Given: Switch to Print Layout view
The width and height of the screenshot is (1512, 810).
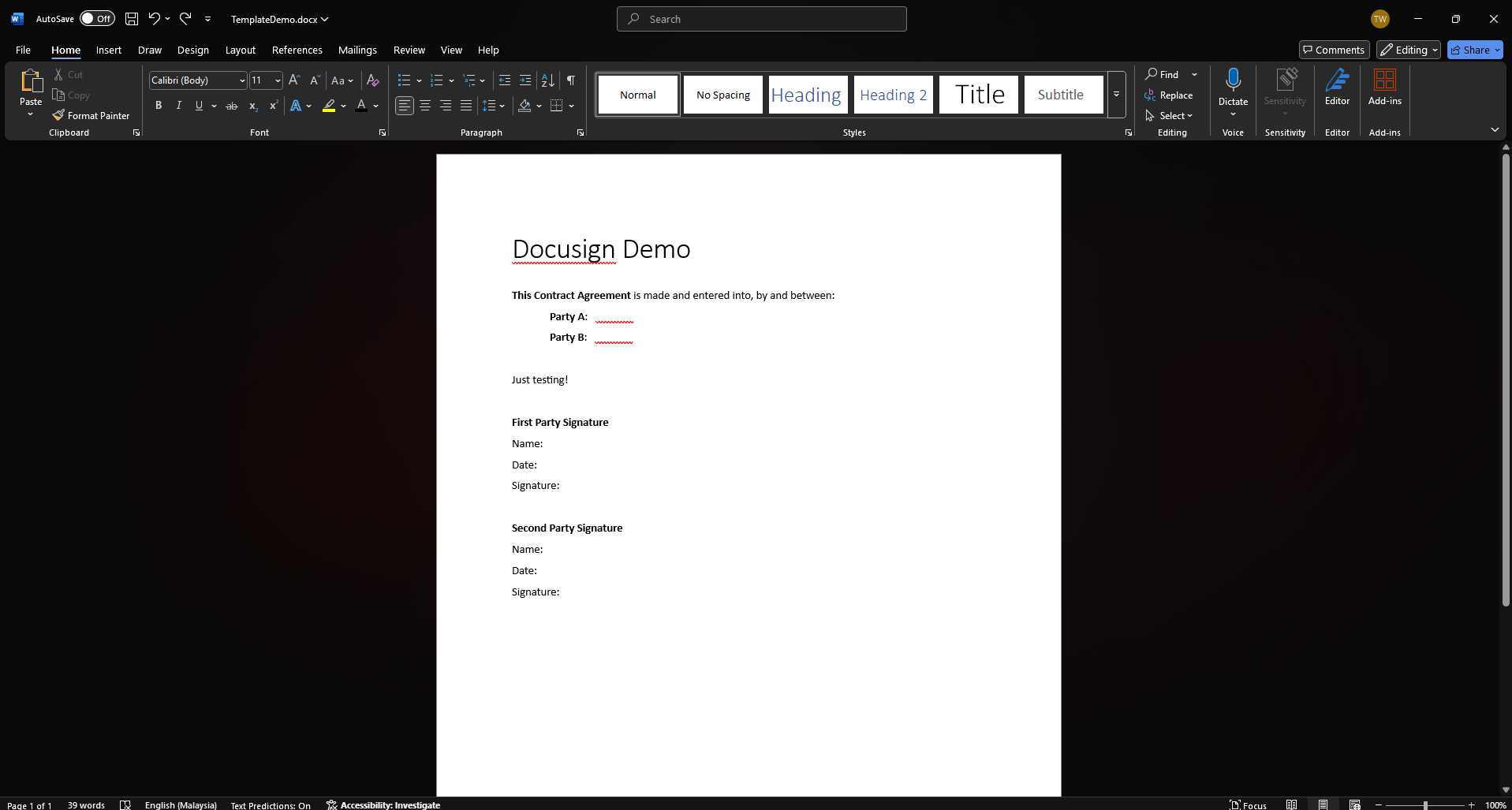Looking at the screenshot, I should coord(1323,804).
